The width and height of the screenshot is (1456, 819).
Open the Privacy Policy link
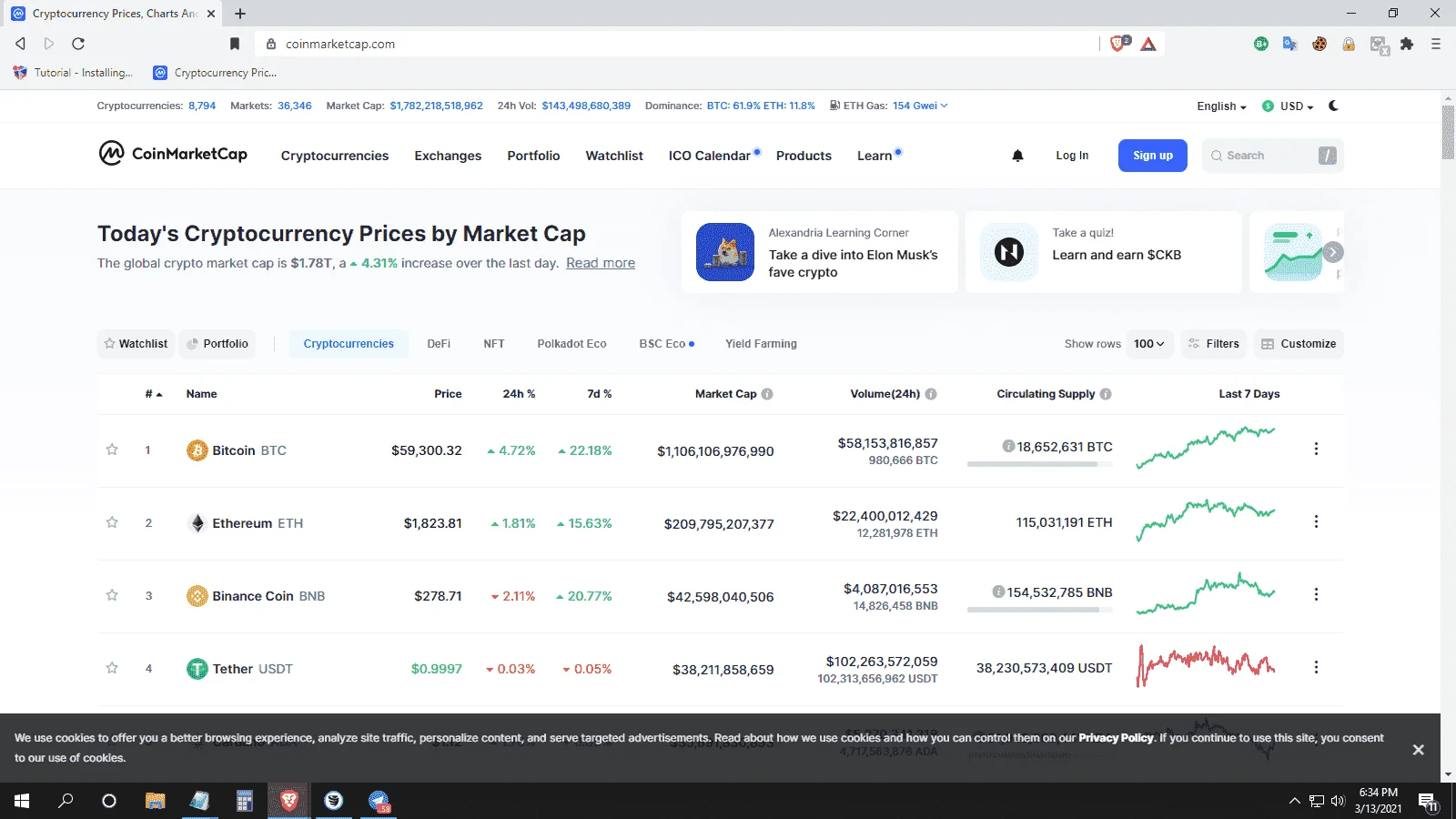click(x=1116, y=738)
